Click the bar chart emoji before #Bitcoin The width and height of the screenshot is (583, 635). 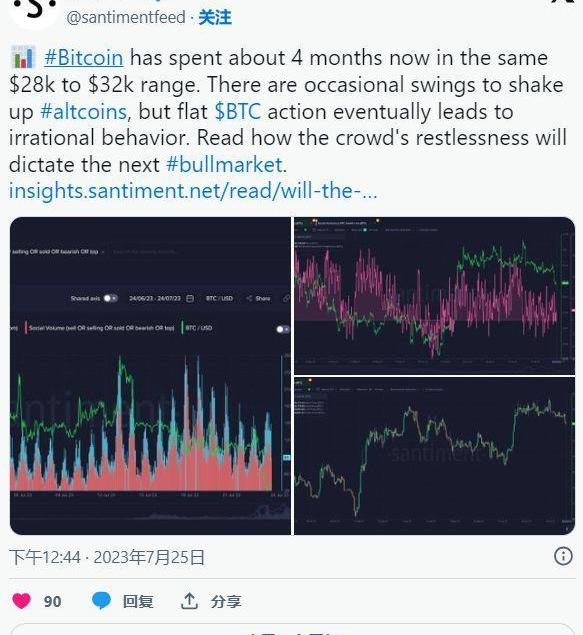(23, 57)
